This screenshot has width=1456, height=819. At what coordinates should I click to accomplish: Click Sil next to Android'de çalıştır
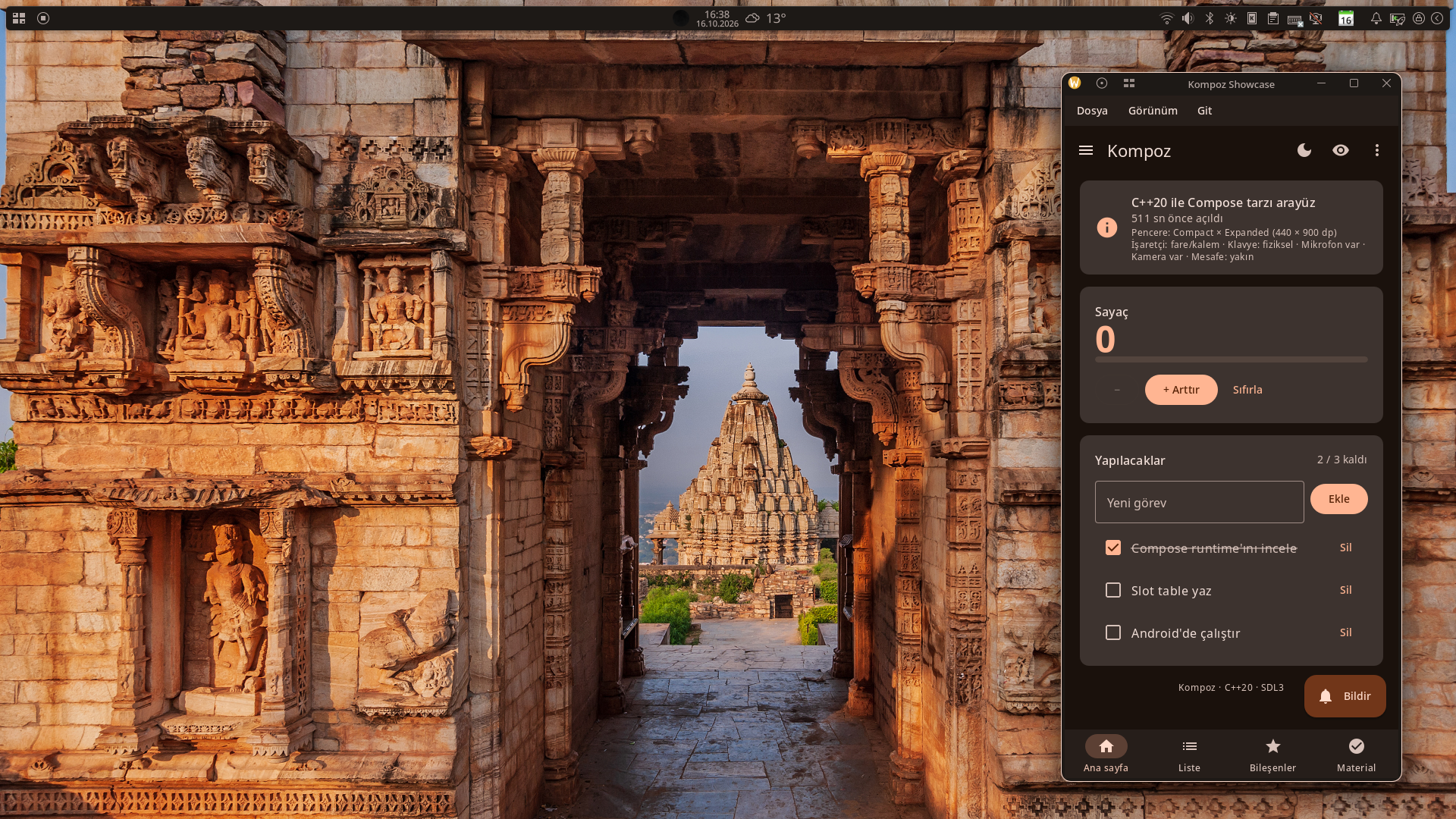click(1346, 632)
